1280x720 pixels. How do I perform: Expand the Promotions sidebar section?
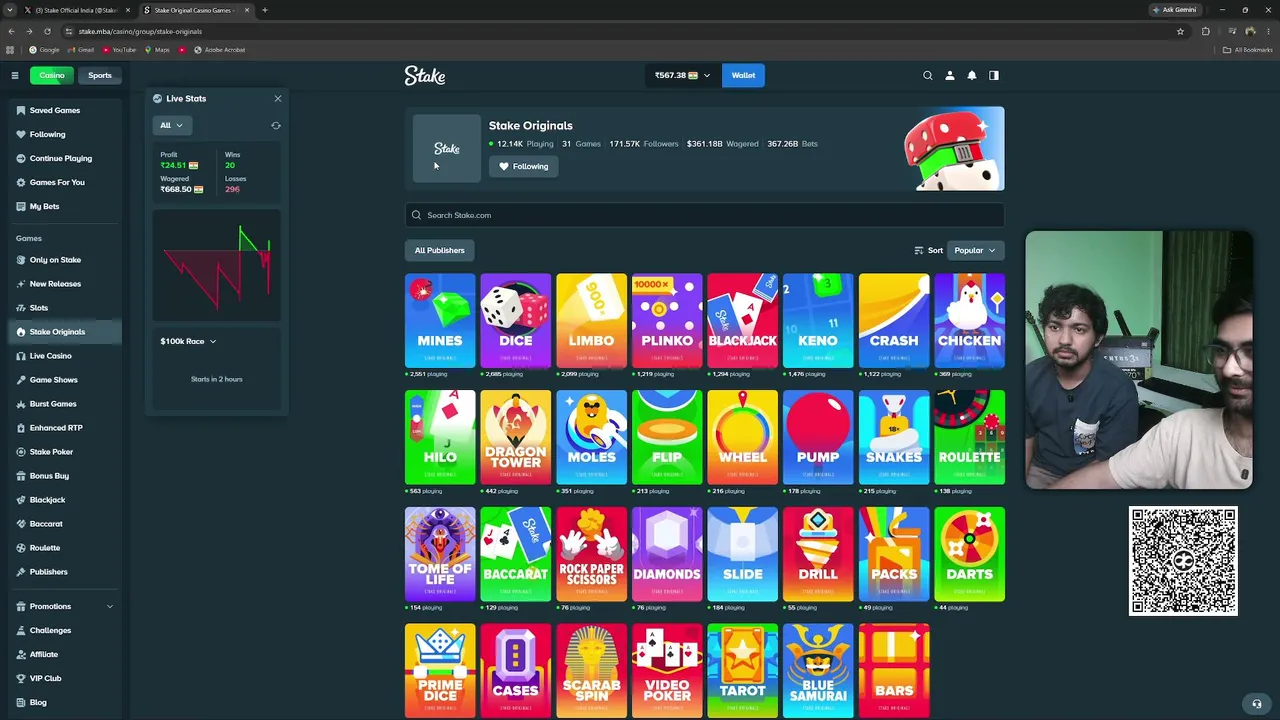tap(66, 606)
